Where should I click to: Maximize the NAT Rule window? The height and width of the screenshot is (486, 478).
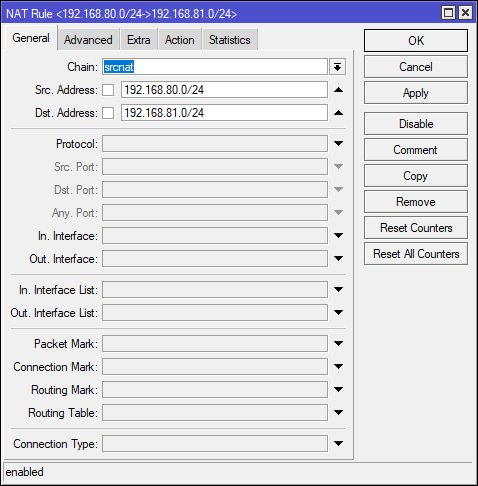click(x=448, y=13)
